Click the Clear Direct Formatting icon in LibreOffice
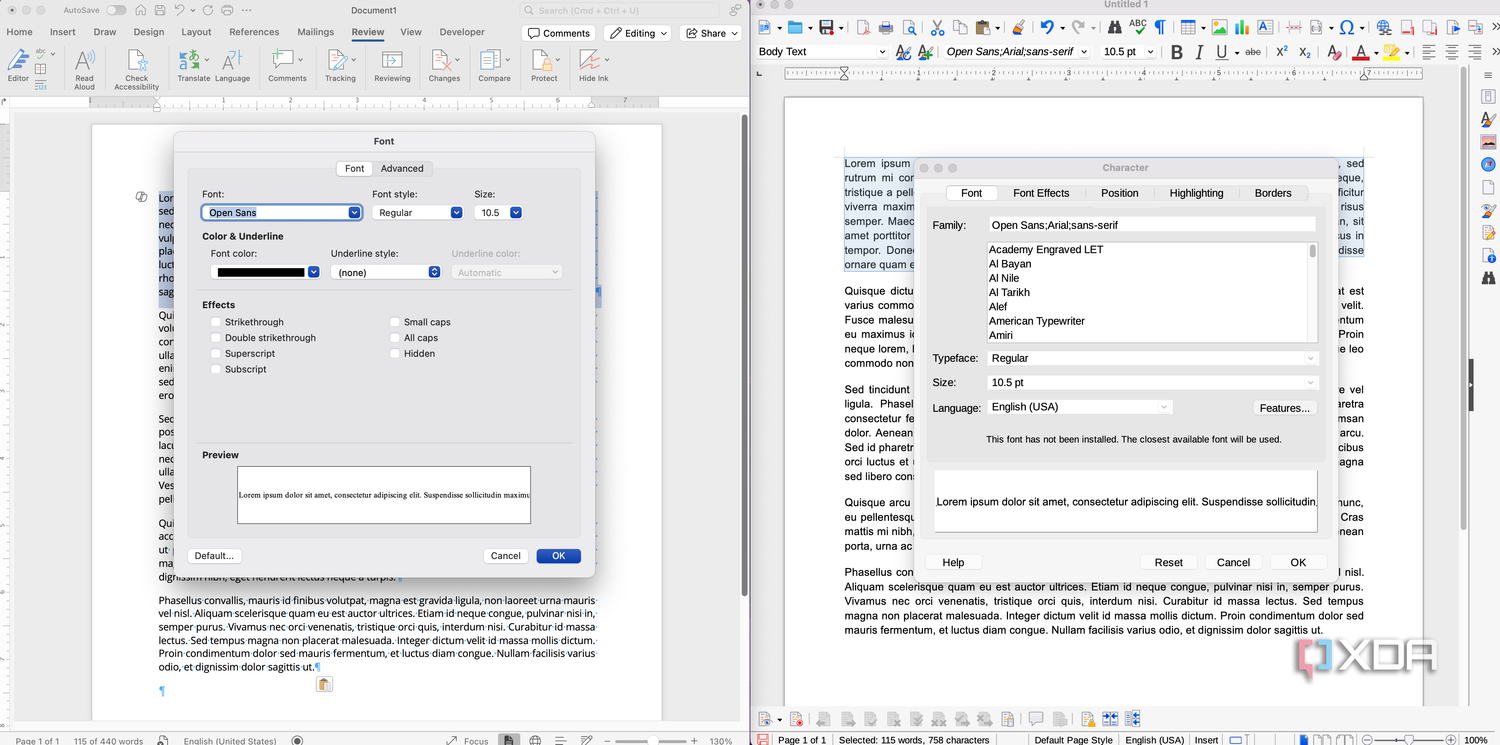Image resolution: width=1500 pixels, height=745 pixels. (x=1333, y=52)
